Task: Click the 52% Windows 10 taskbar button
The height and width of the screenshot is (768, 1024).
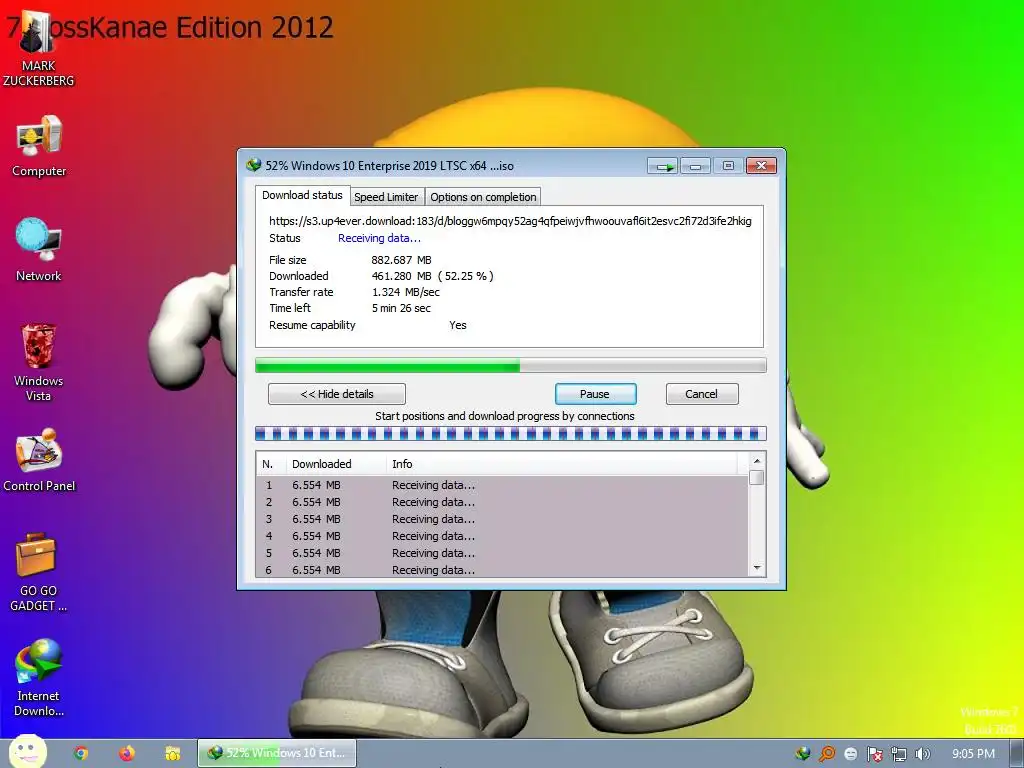Action: point(277,753)
